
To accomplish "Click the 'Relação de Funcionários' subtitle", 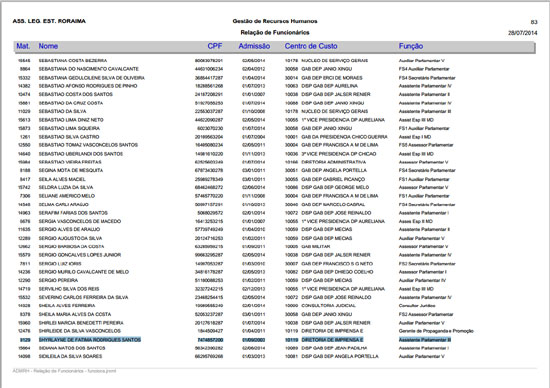I will click(275, 33).
